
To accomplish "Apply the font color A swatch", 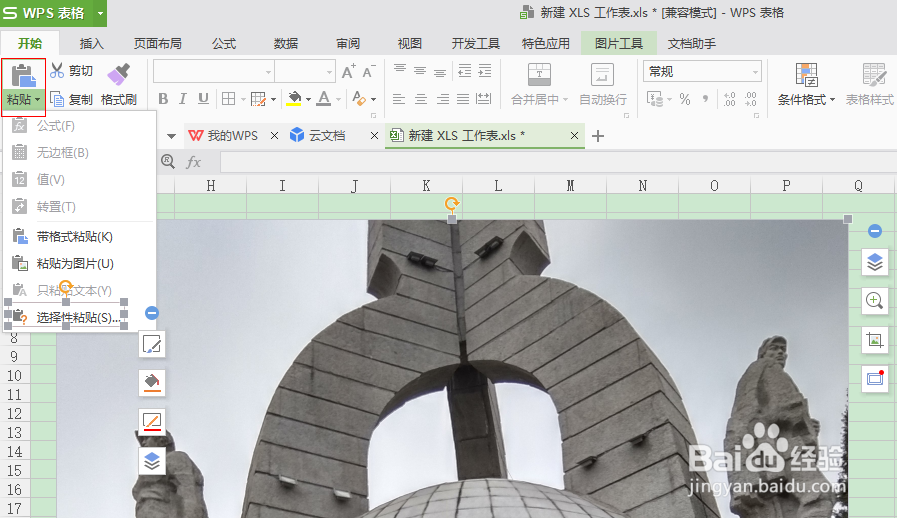I will (x=324, y=99).
